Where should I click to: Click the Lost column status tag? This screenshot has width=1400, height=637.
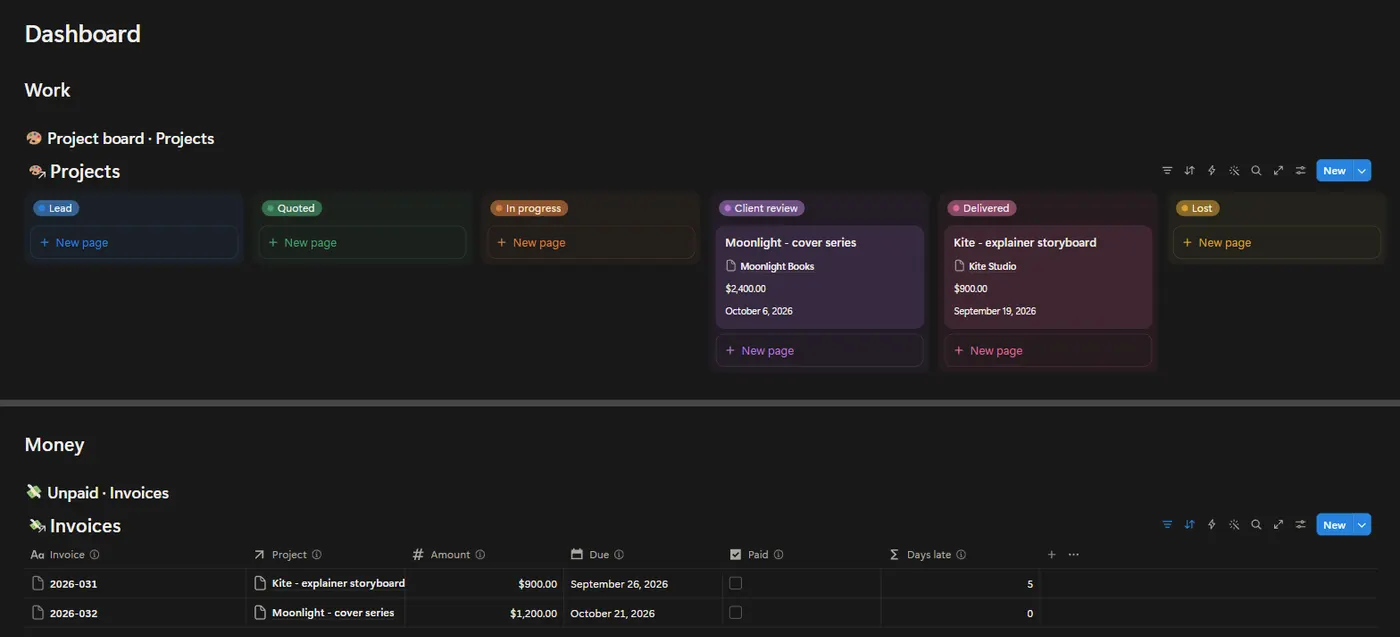tap(1198, 208)
